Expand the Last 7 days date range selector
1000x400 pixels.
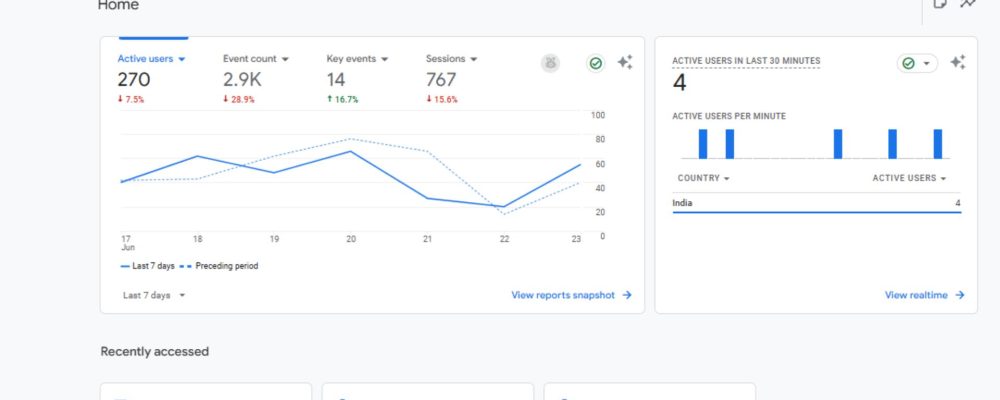click(154, 295)
